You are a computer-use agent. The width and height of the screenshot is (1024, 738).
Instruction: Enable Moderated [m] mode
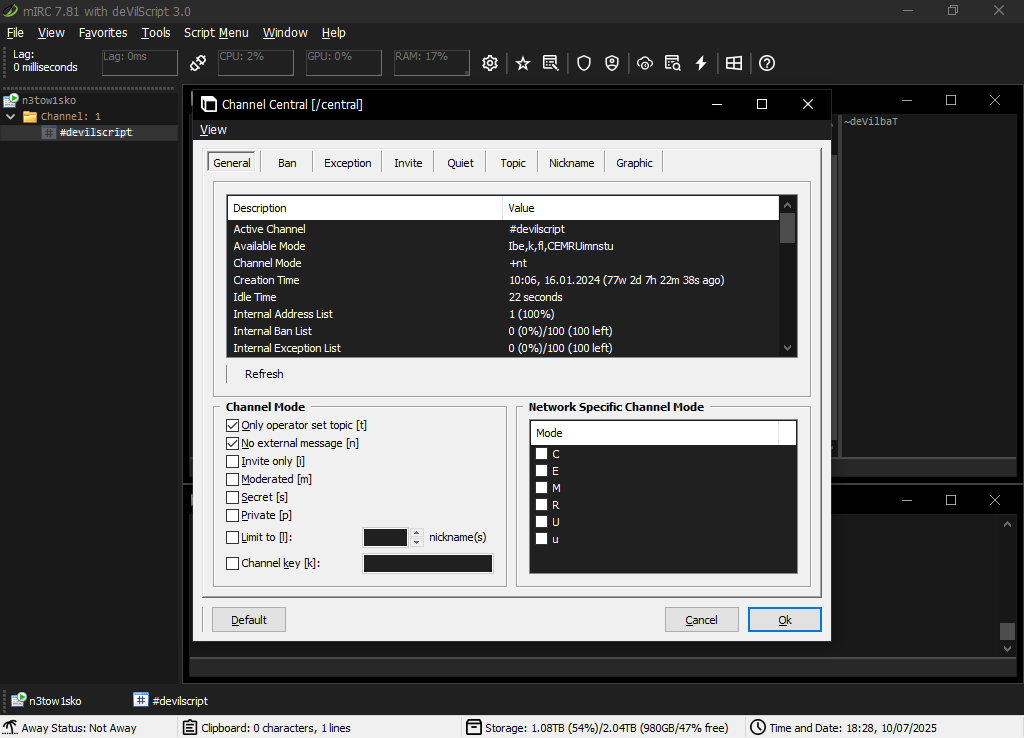tap(232, 479)
